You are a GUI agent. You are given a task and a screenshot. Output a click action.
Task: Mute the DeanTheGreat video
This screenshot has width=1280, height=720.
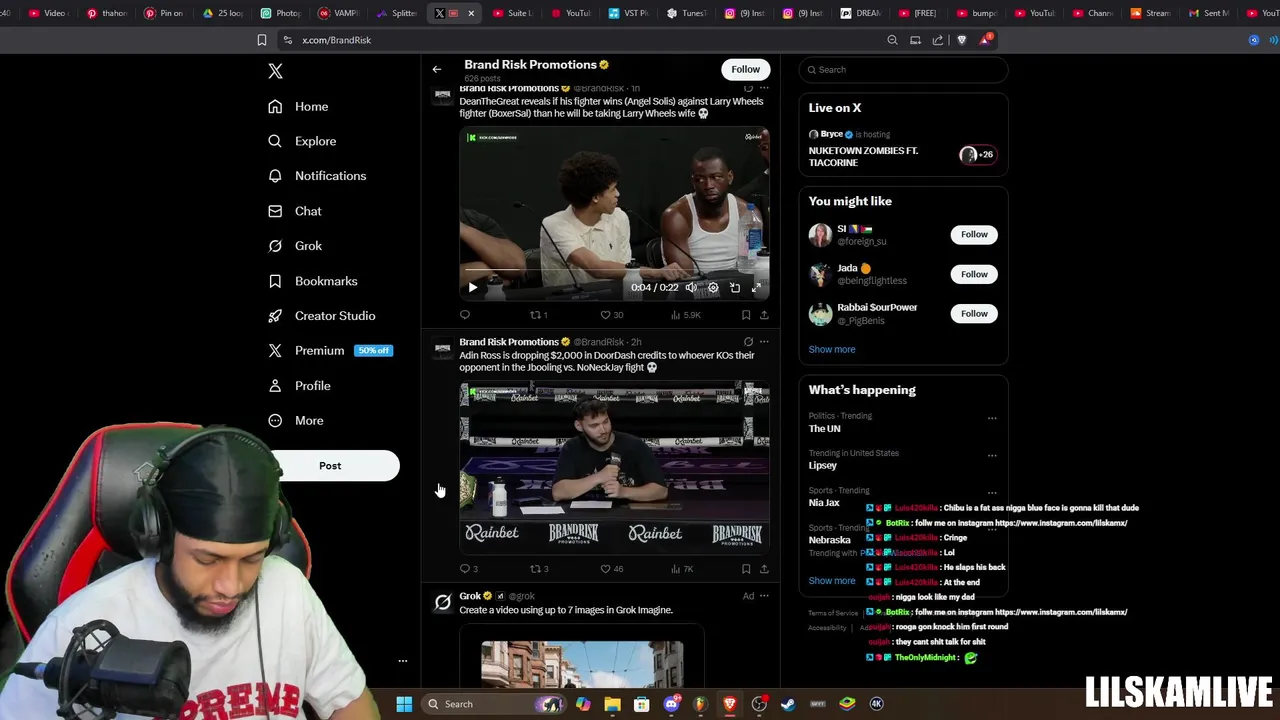691,288
